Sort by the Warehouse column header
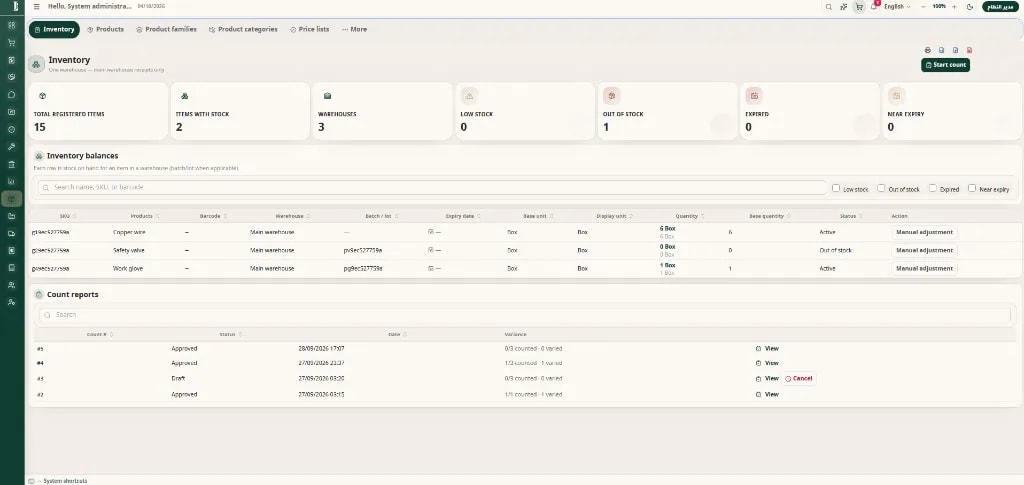 [293, 216]
